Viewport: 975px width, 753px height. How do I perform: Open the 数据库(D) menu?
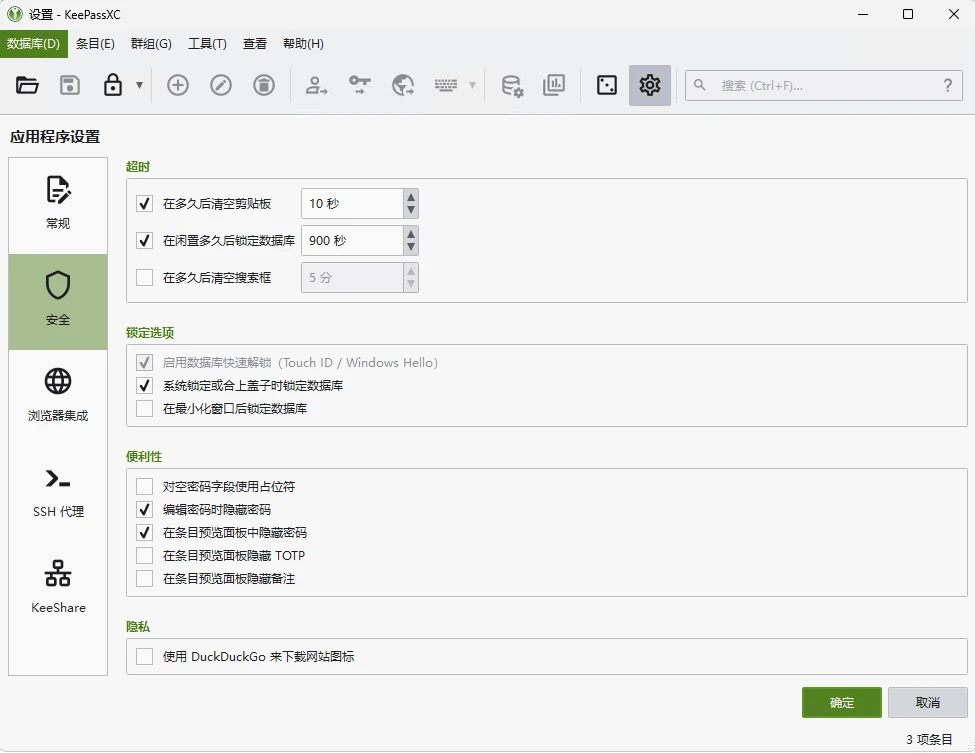[x=34, y=44]
